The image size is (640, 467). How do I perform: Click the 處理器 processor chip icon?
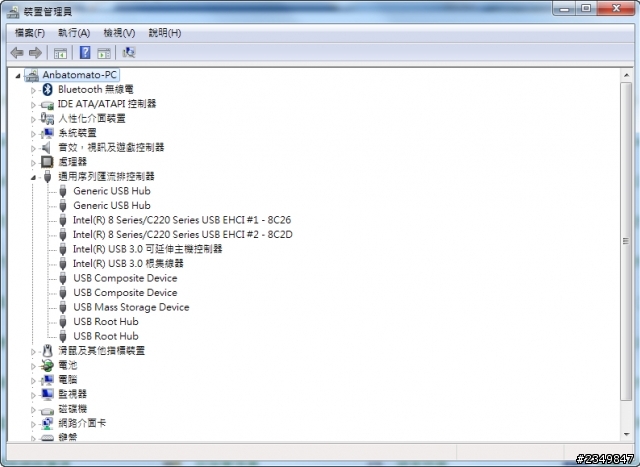point(47,162)
